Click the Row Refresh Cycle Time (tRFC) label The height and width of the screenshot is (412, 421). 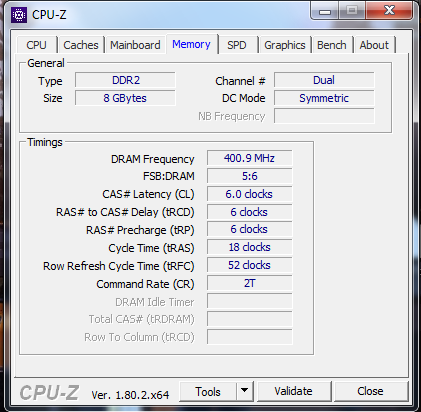click(x=119, y=266)
